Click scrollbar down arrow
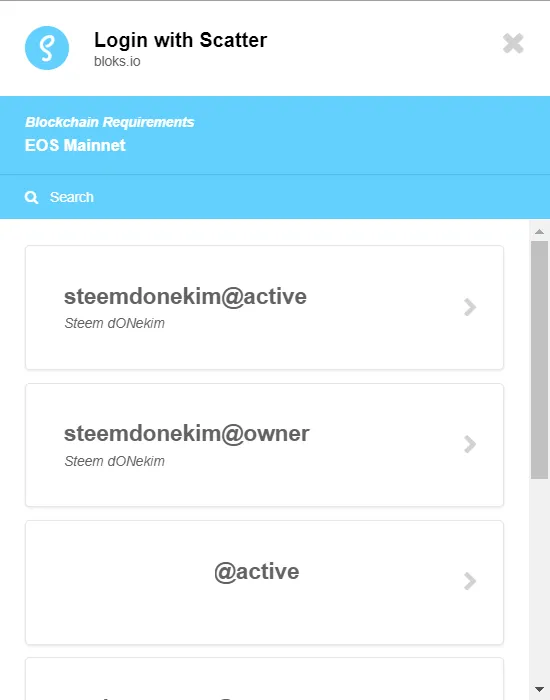 [539, 690]
